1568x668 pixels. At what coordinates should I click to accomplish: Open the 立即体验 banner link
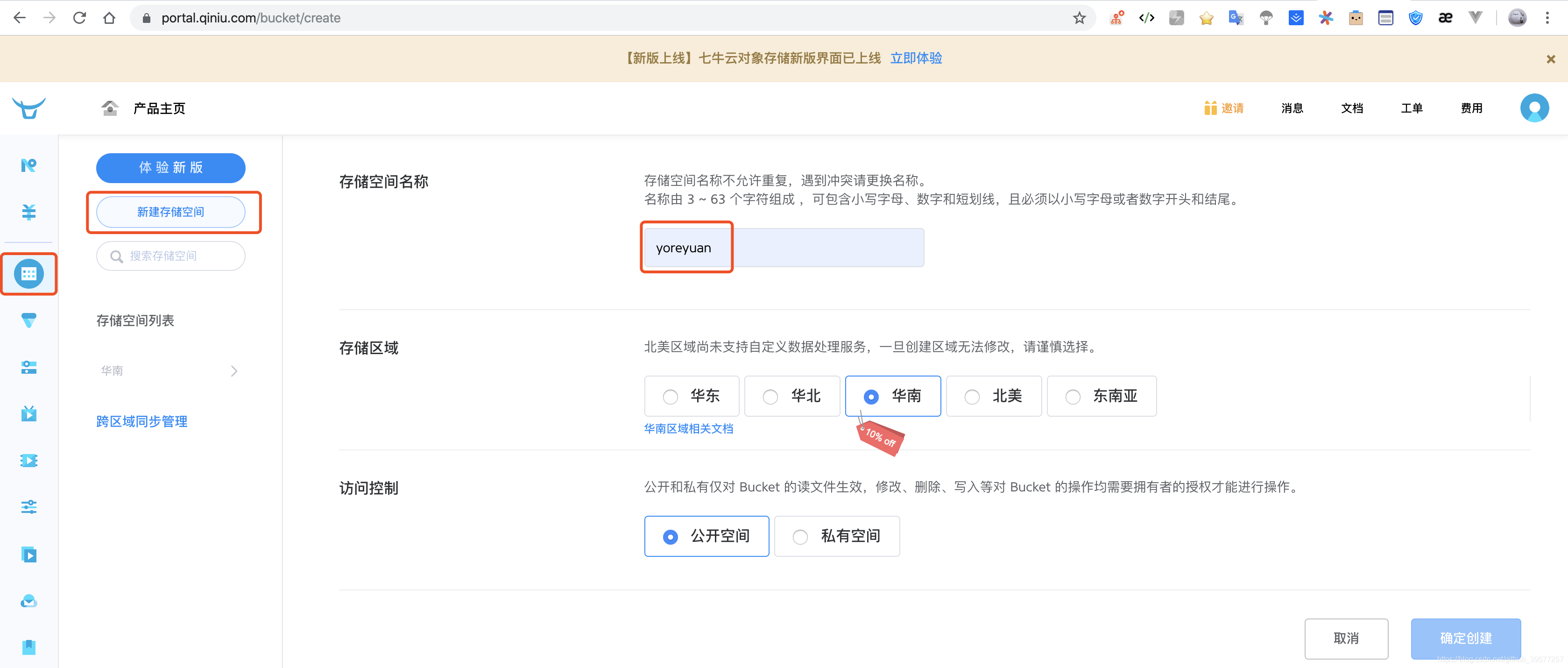(916, 58)
